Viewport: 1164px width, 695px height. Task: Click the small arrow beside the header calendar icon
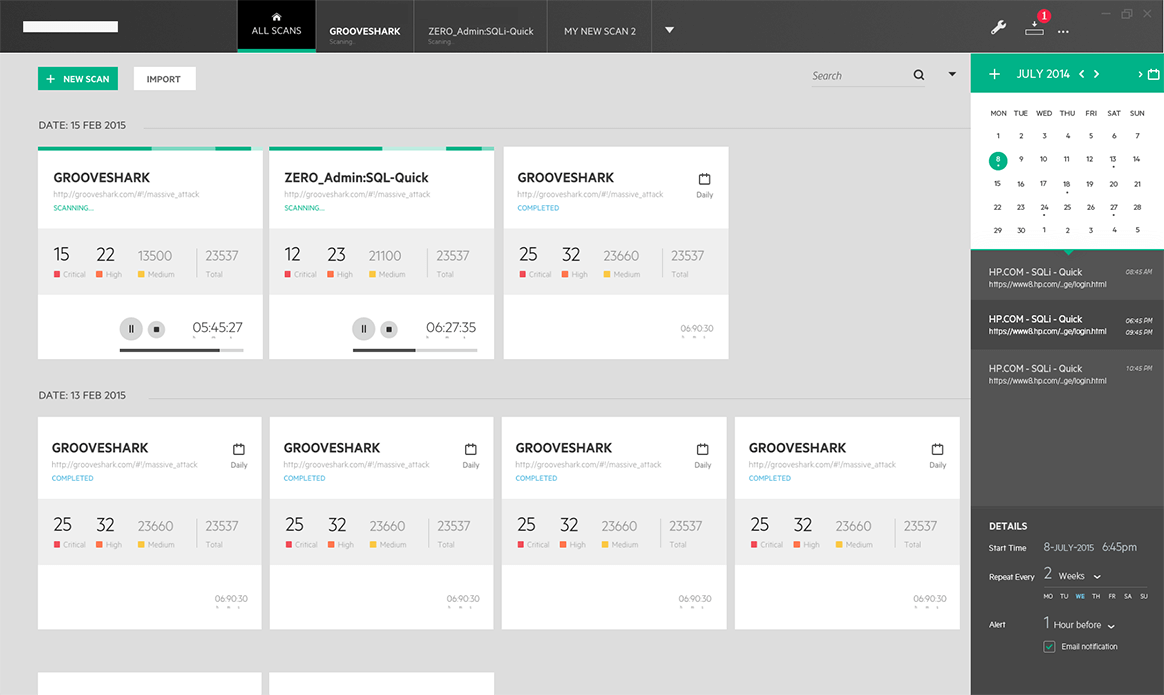tap(1140, 74)
